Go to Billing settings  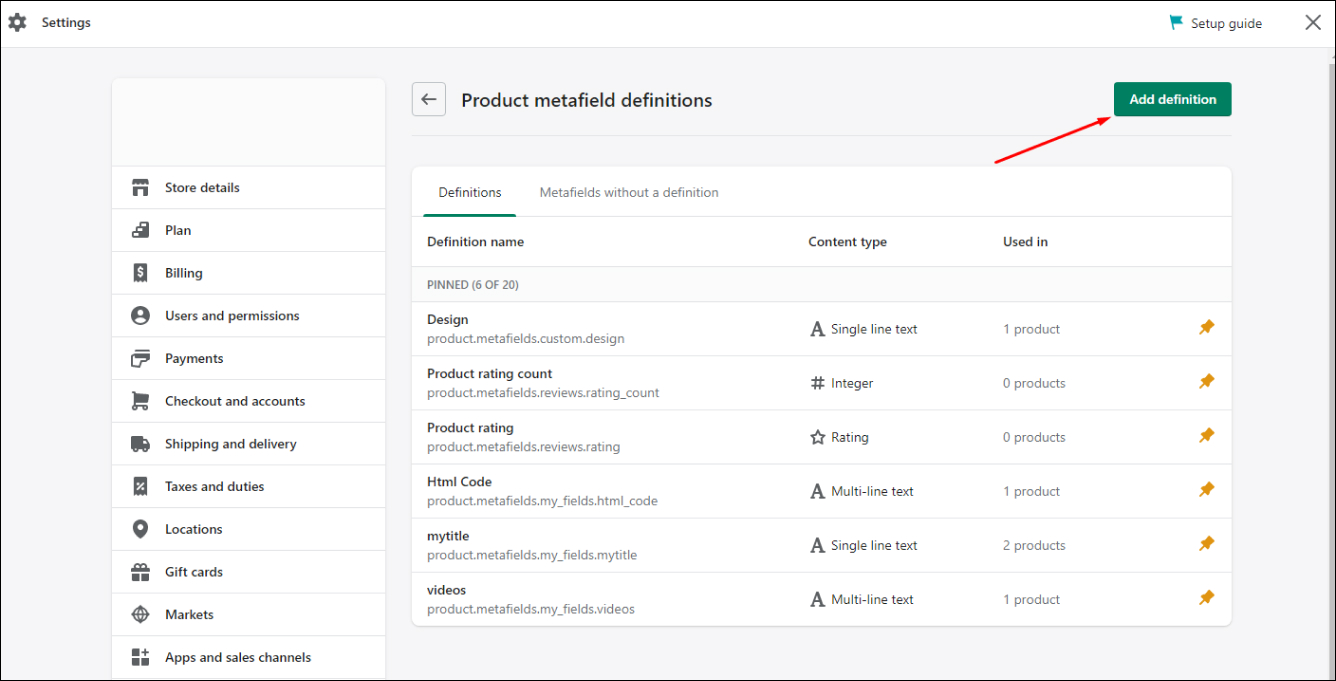[x=248, y=273]
